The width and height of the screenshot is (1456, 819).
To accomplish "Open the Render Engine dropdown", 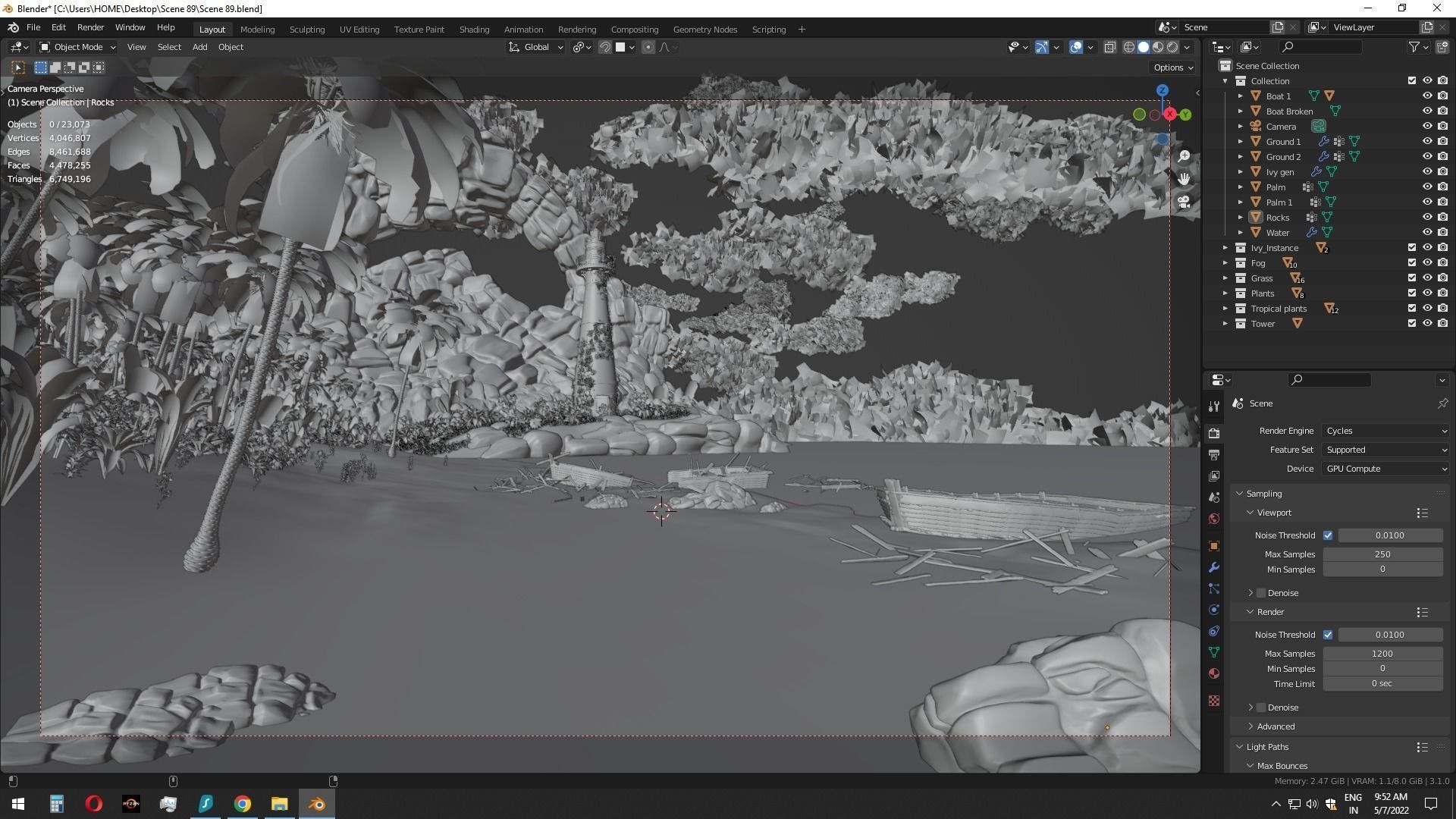I will 1386,431.
